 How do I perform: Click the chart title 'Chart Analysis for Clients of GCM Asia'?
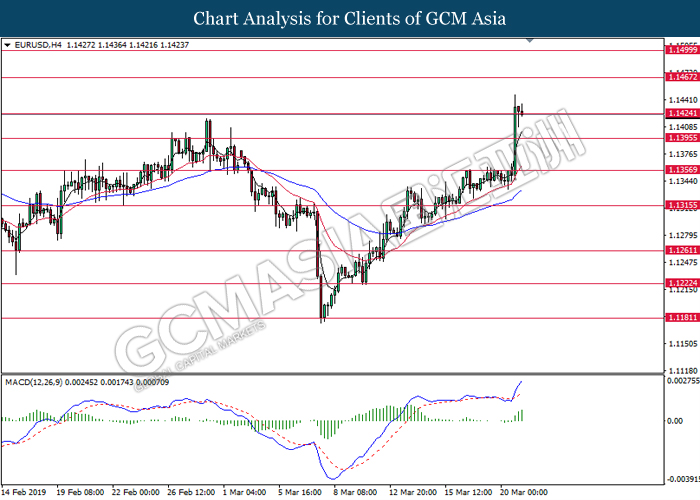coord(349,18)
